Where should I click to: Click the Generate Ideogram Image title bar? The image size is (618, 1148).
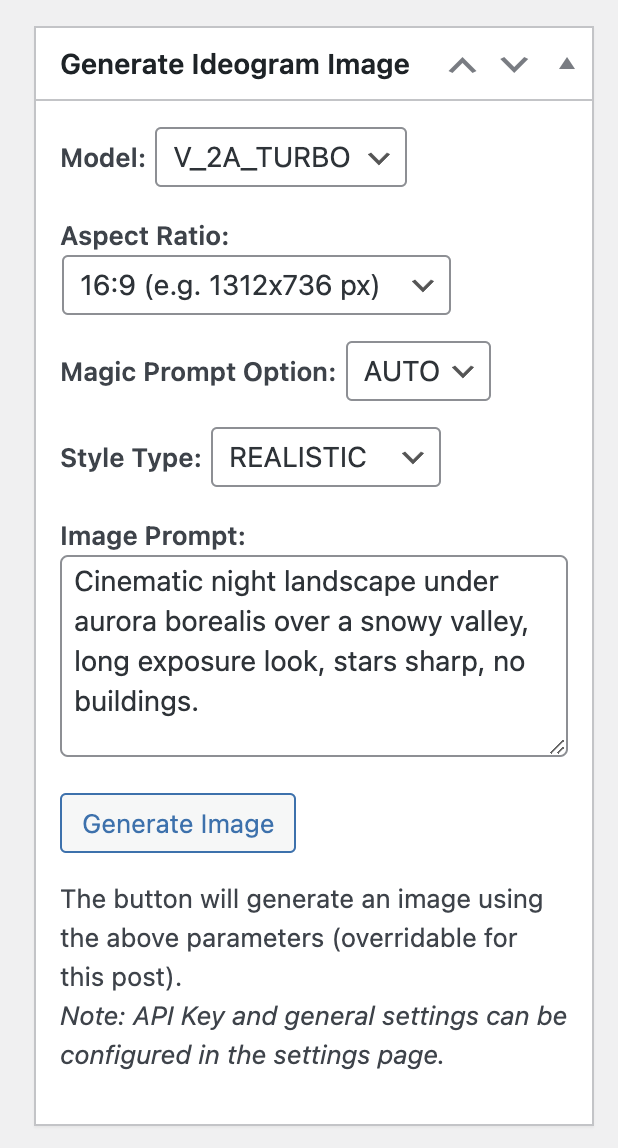[236, 64]
